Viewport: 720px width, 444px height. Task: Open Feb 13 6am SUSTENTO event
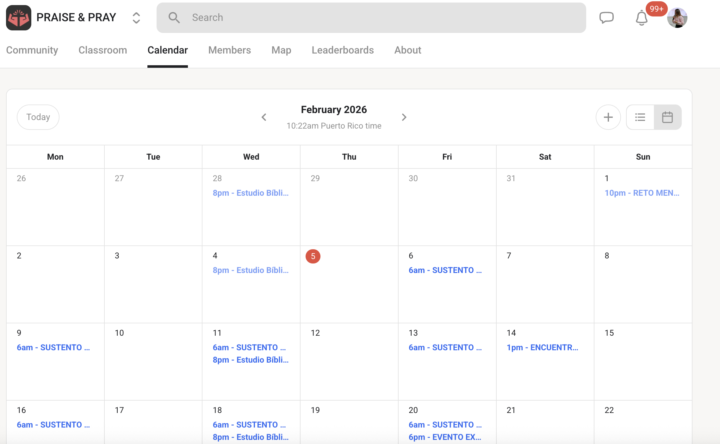(445, 347)
